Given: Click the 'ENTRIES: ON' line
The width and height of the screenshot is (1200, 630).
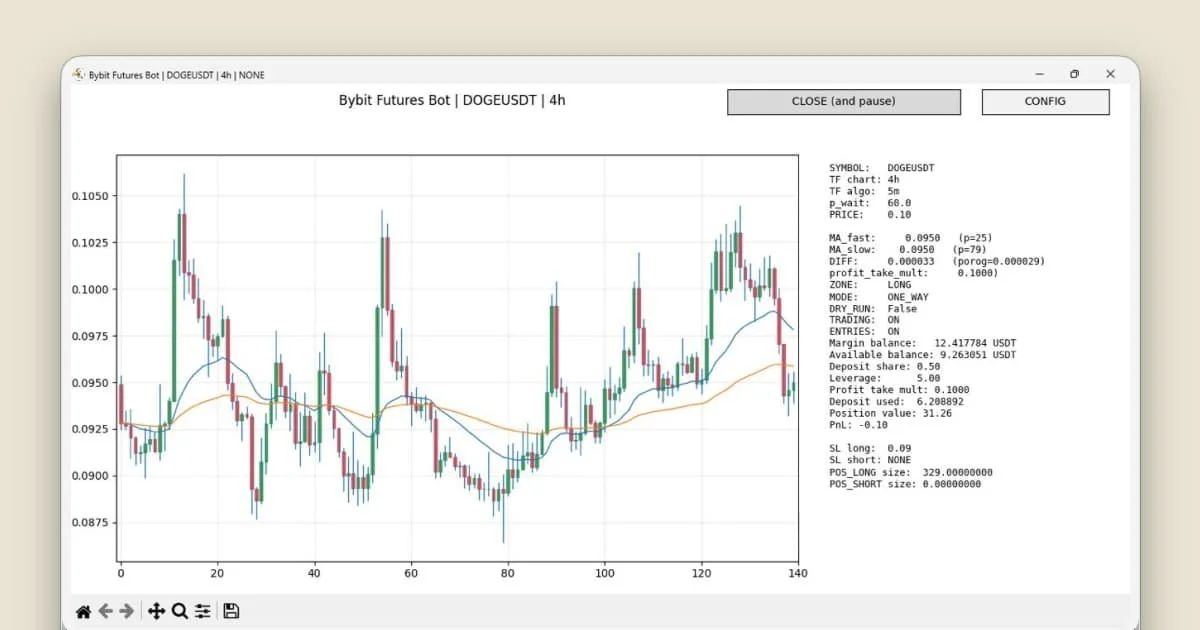Looking at the screenshot, I should pyautogui.click(x=864, y=332).
